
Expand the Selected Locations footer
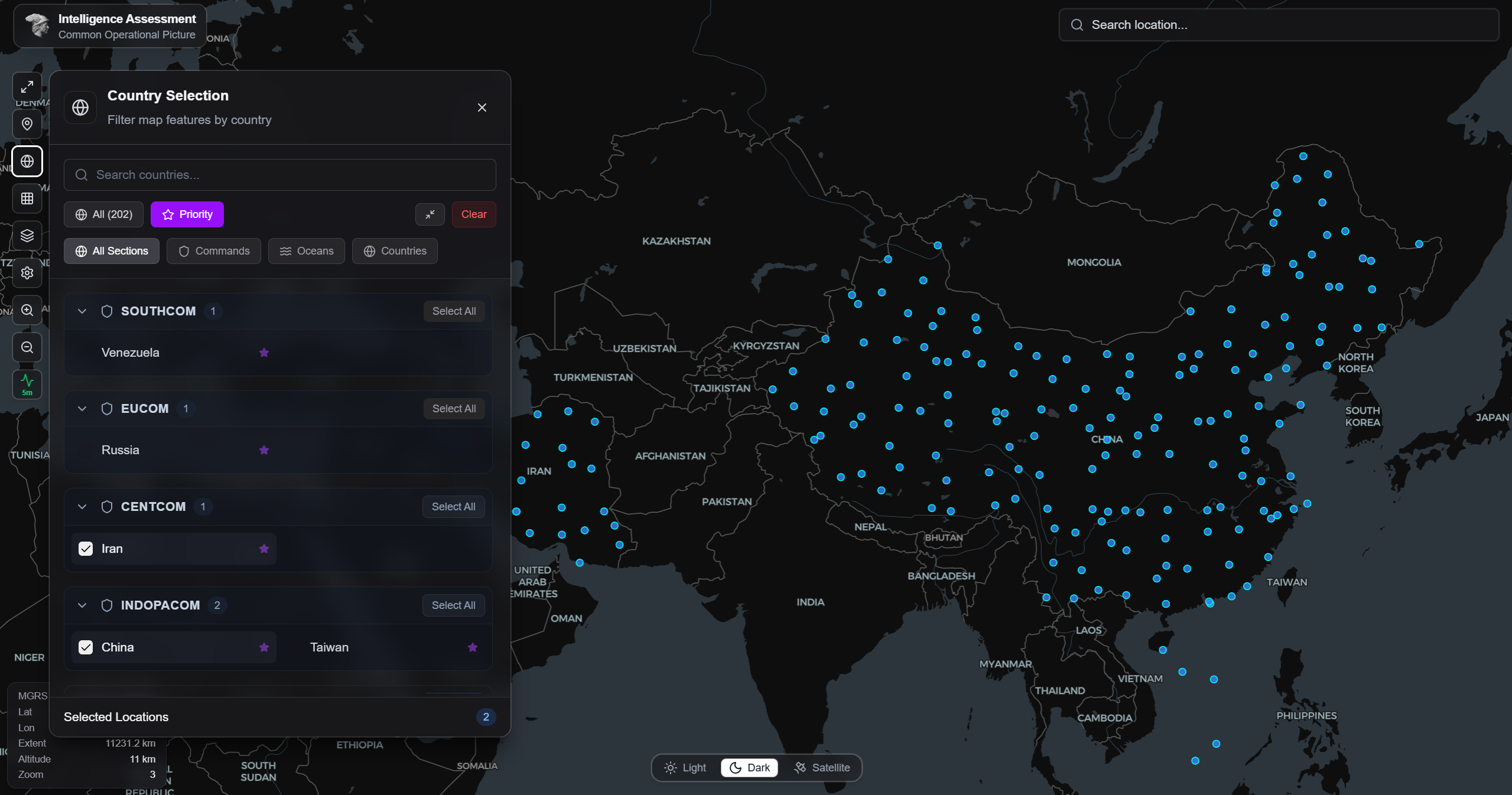279,717
